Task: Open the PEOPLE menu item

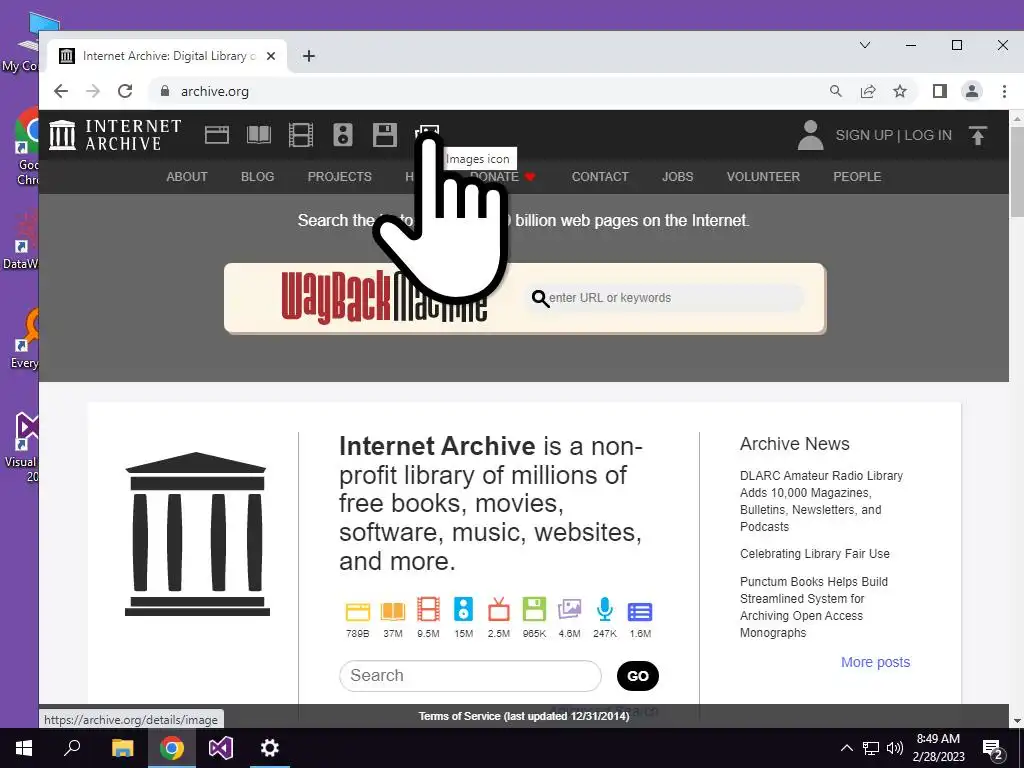Action: [857, 176]
